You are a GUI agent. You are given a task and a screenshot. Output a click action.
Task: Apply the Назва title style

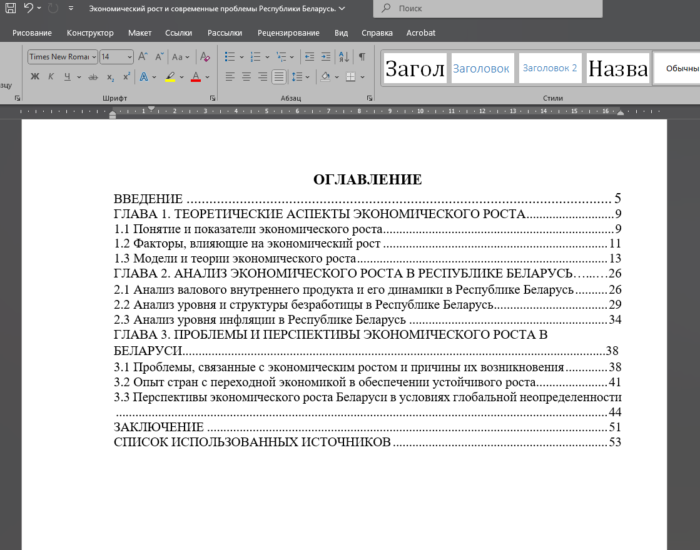coord(617,68)
